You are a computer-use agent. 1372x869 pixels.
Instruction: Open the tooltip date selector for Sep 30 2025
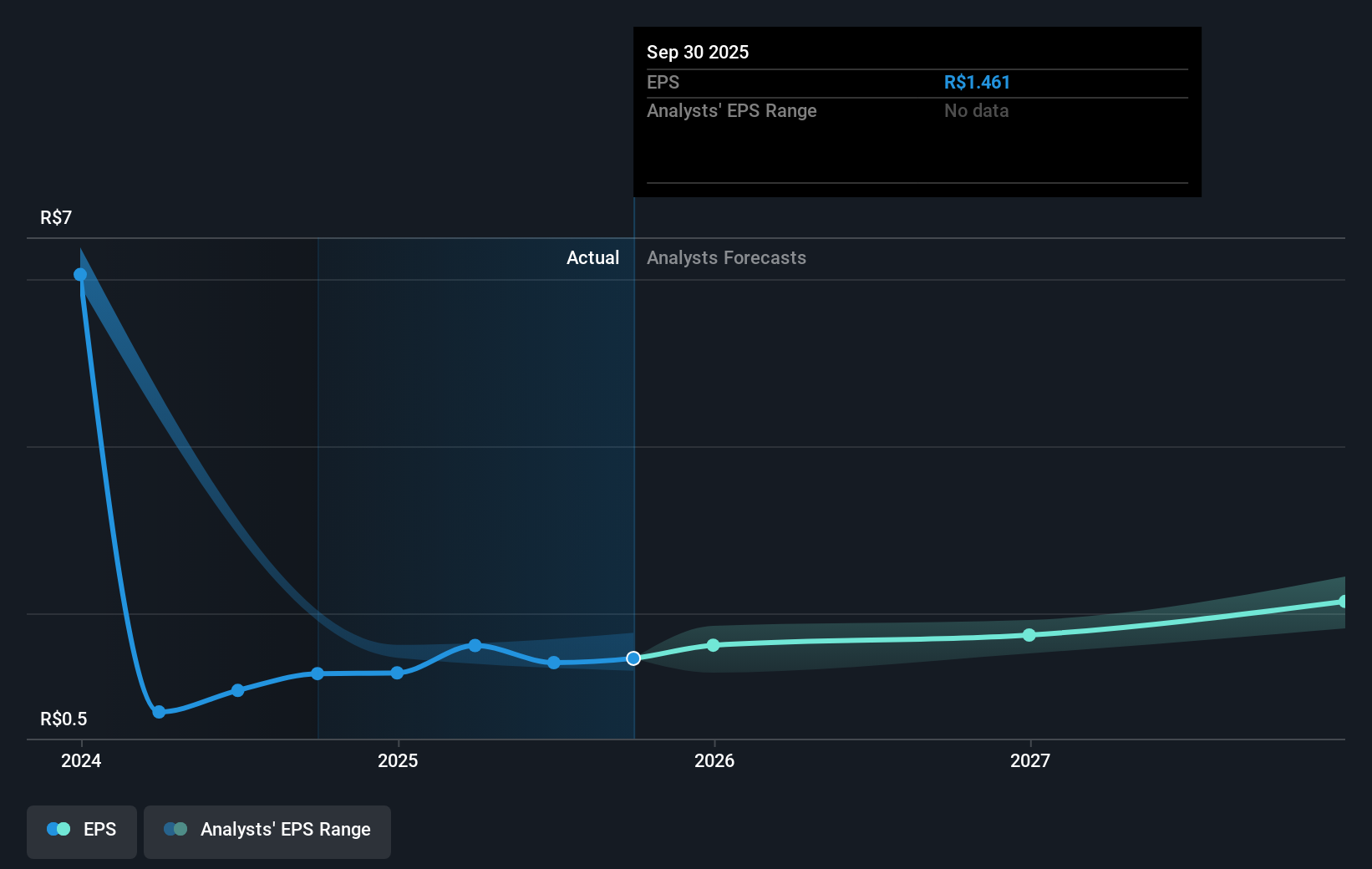tap(698, 52)
